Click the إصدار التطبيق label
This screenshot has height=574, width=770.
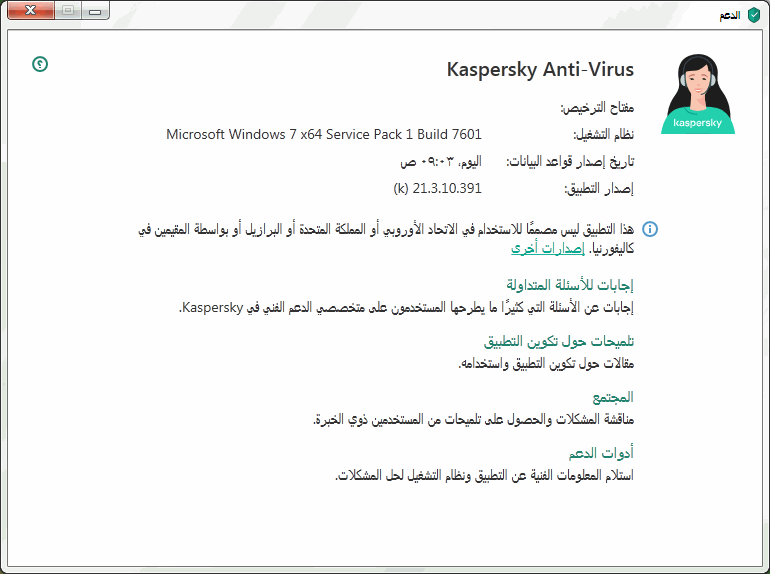point(599,189)
